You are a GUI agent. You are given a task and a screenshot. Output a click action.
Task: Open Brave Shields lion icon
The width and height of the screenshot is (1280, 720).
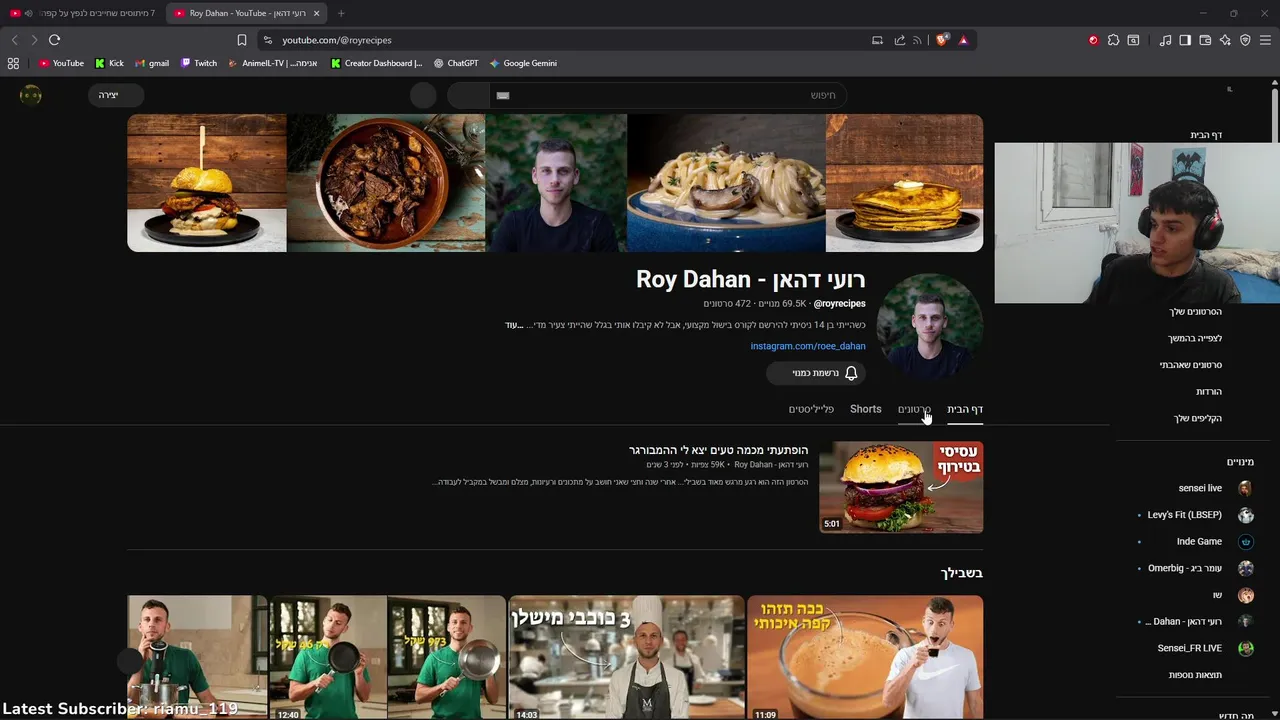coord(941,40)
